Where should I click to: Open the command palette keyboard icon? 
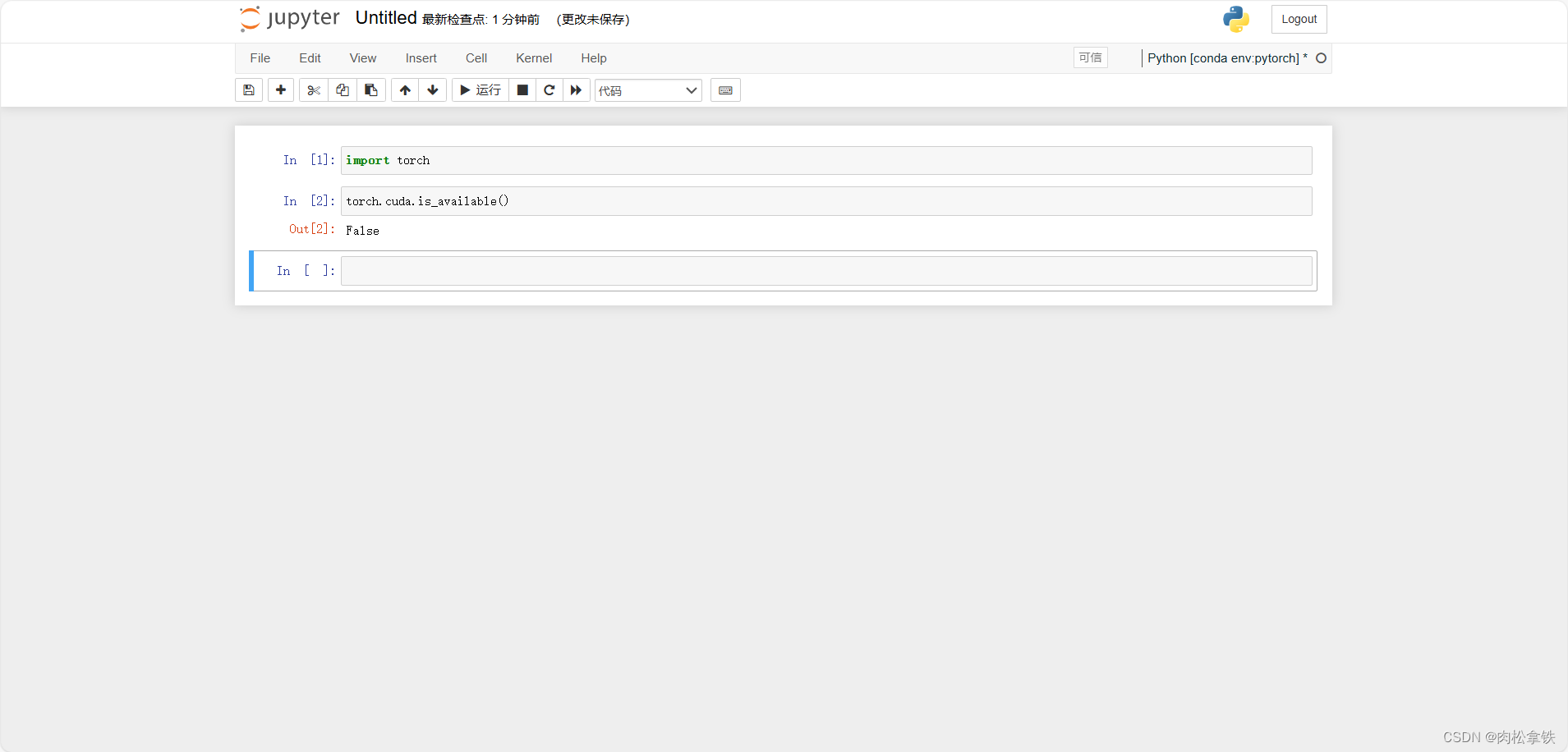tap(725, 90)
